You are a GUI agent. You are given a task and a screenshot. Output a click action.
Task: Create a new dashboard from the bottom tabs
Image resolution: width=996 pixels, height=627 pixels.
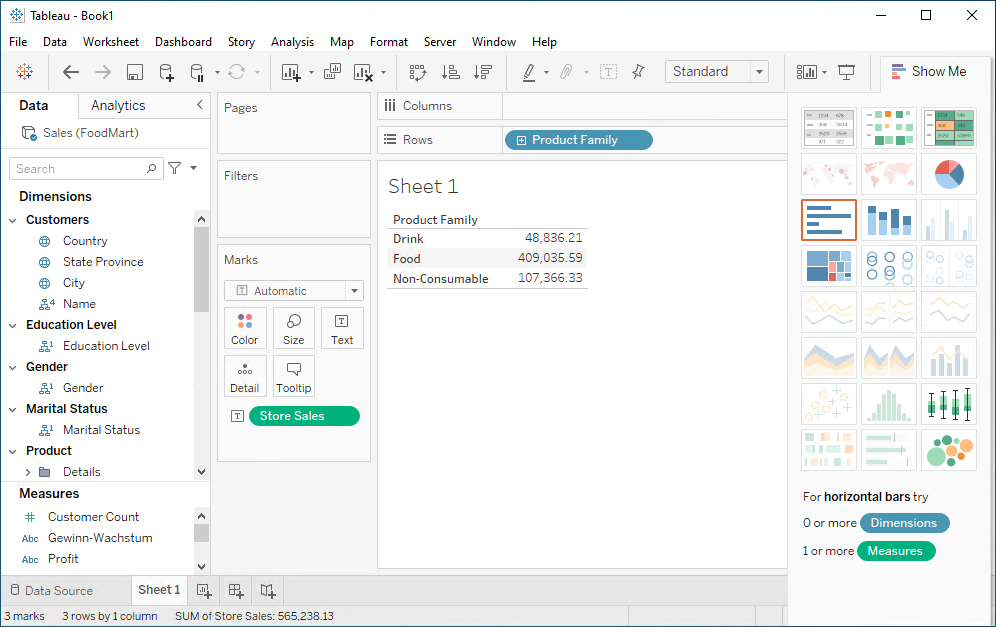coord(236,591)
